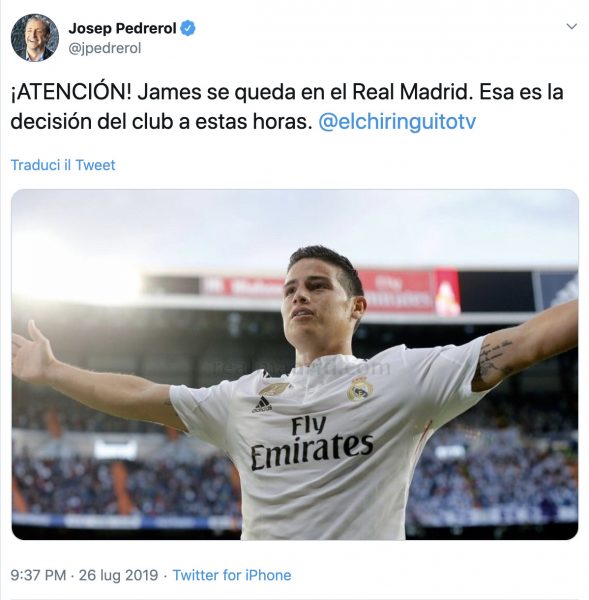Open the @jpedrerol handle link
Screen dimensions: 589x600
tap(105, 48)
